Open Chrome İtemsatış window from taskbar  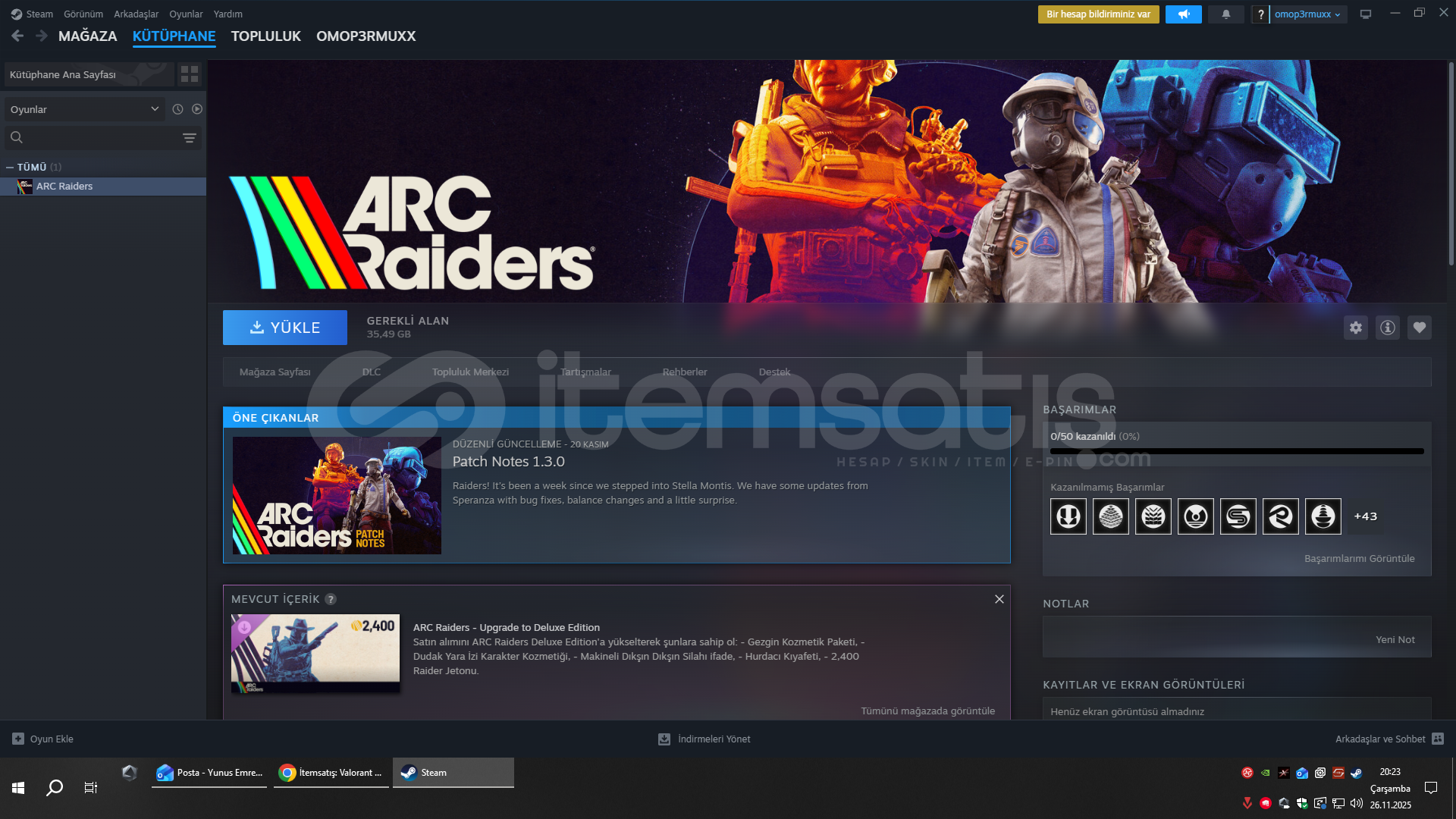click(x=331, y=773)
